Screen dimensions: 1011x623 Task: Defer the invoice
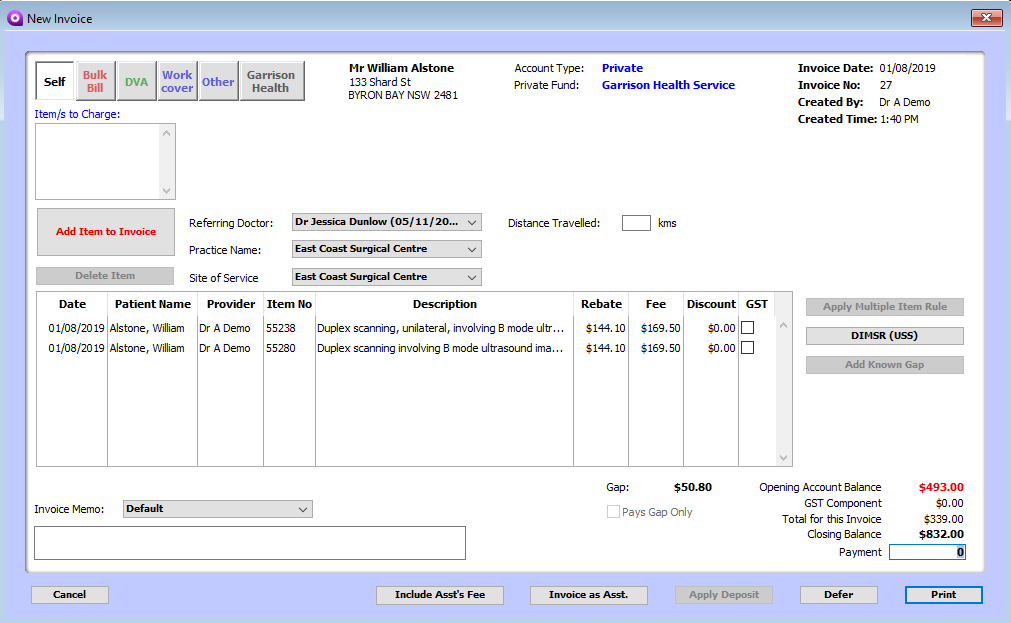(838, 594)
